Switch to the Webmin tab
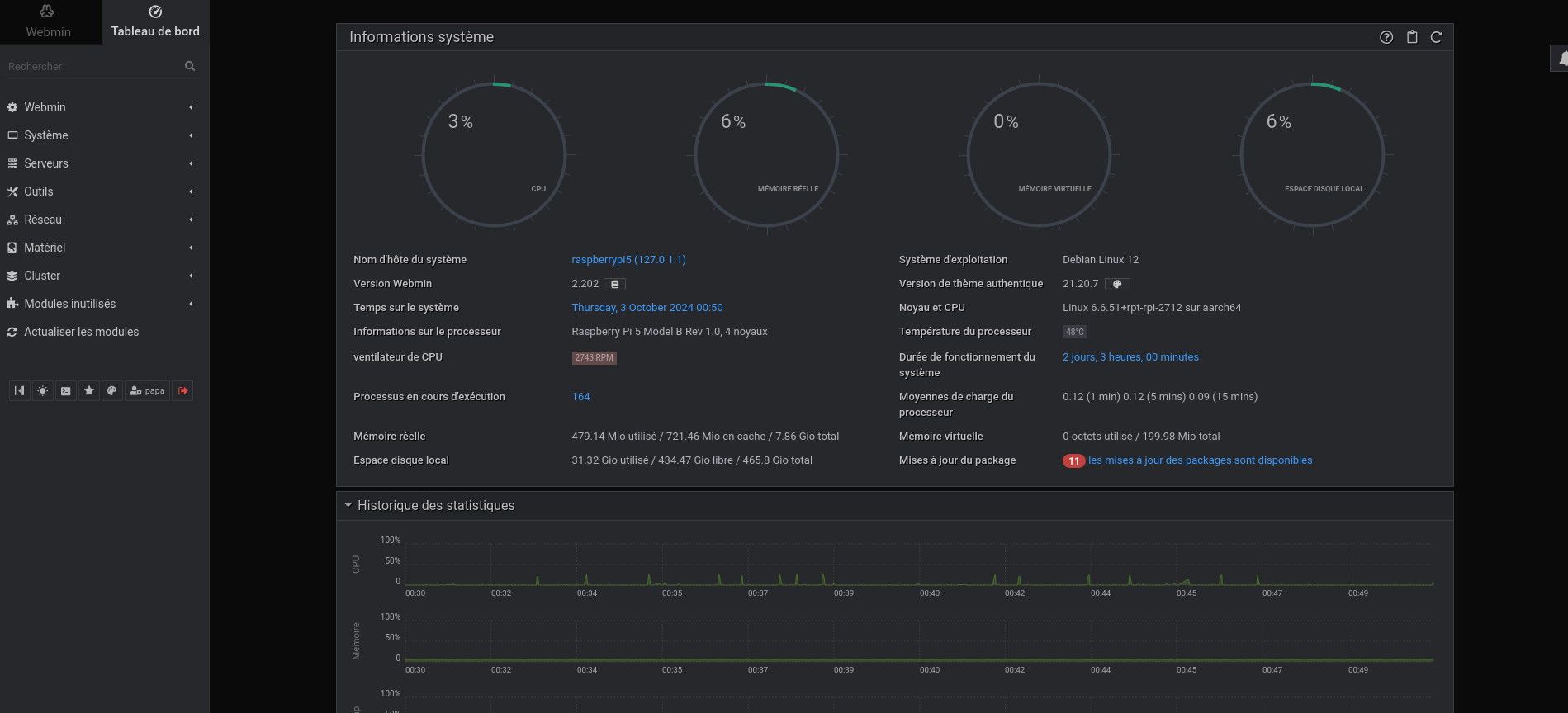 (x=48, y=22)
